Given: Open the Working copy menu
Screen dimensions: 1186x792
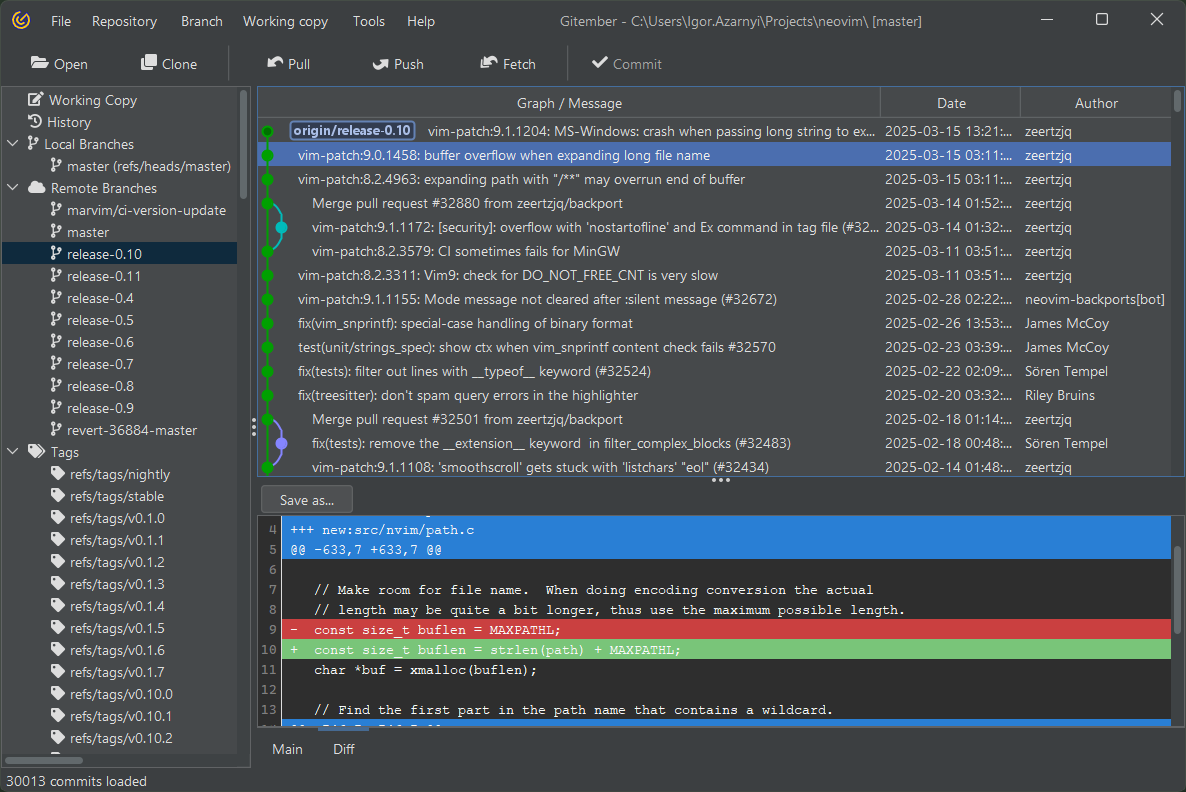Looking at the screenshot, I should tap(285, 21).
